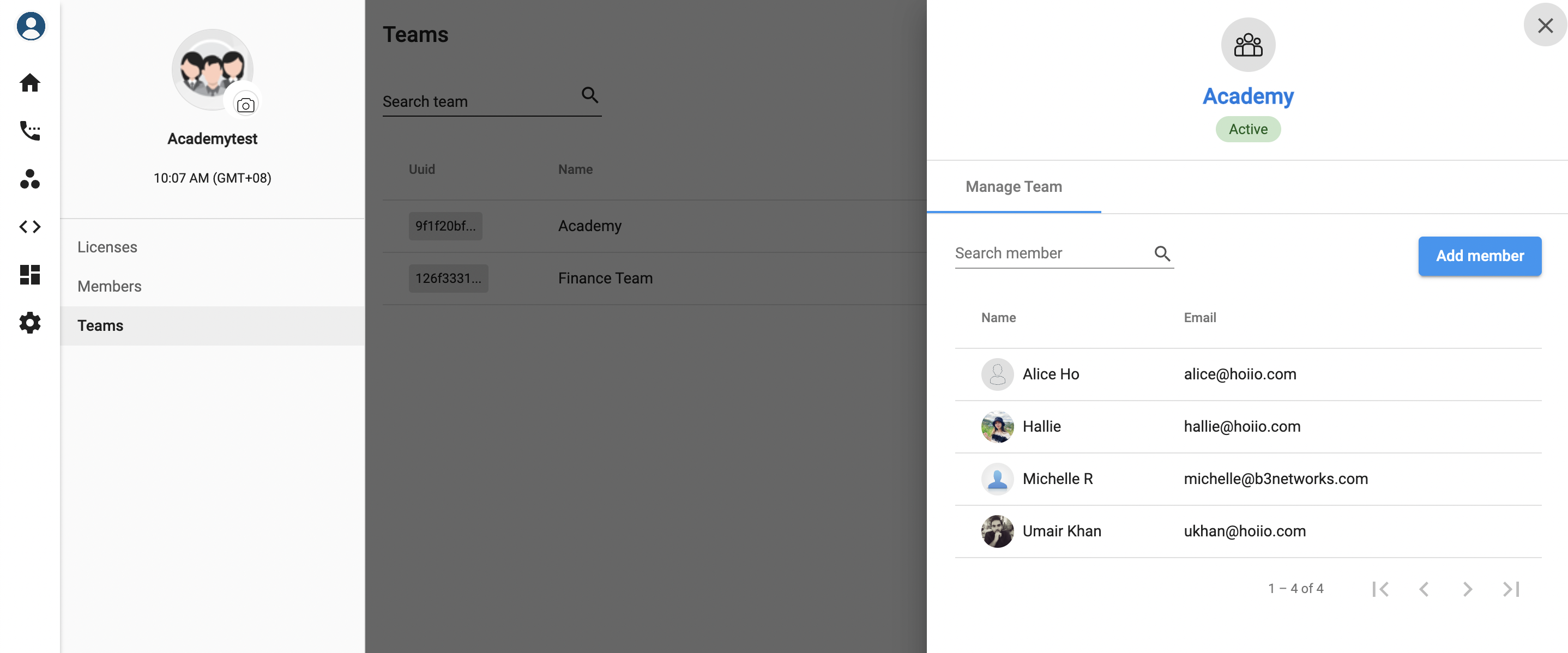Go to last page of members

tap(1511, 589)
